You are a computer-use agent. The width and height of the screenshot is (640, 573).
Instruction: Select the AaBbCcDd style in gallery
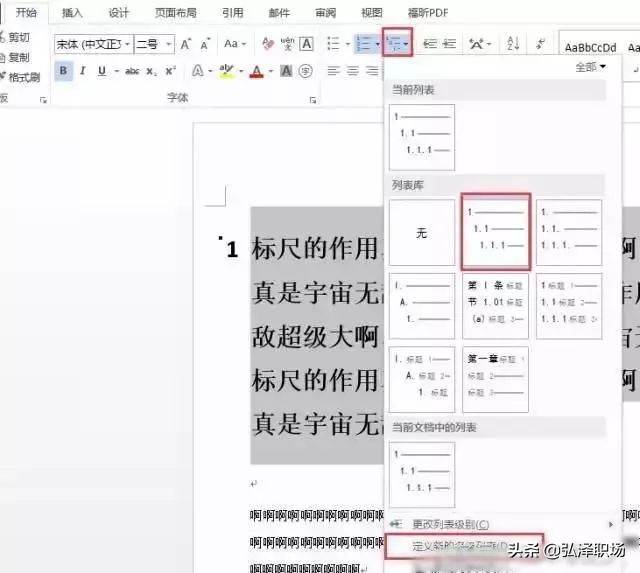pos(590,47)
